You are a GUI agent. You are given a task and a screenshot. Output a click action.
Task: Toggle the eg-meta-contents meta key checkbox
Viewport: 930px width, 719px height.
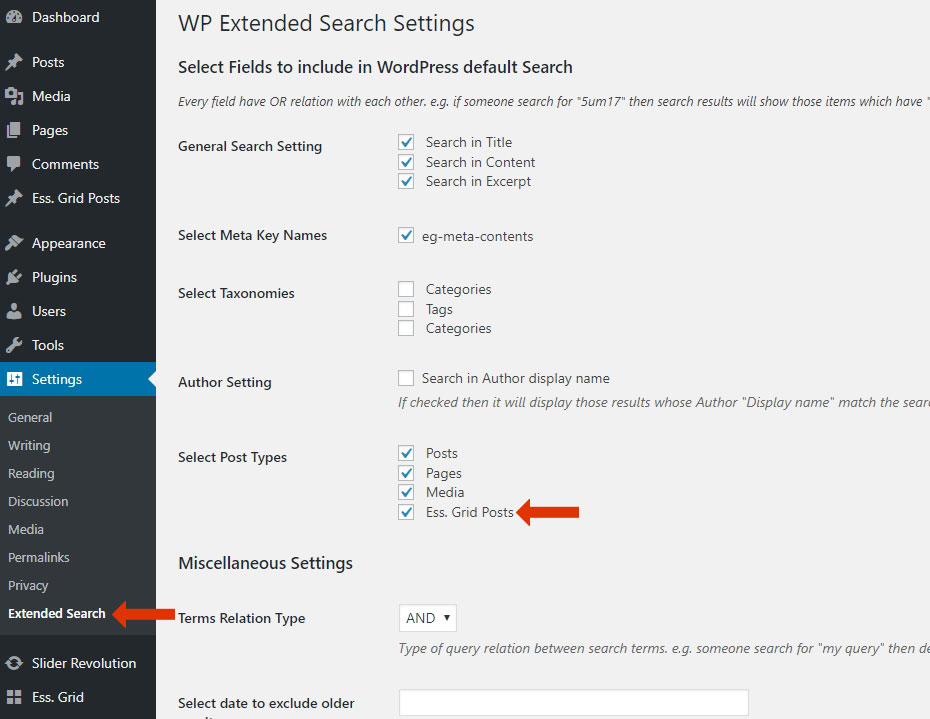(x=406, y=236)
